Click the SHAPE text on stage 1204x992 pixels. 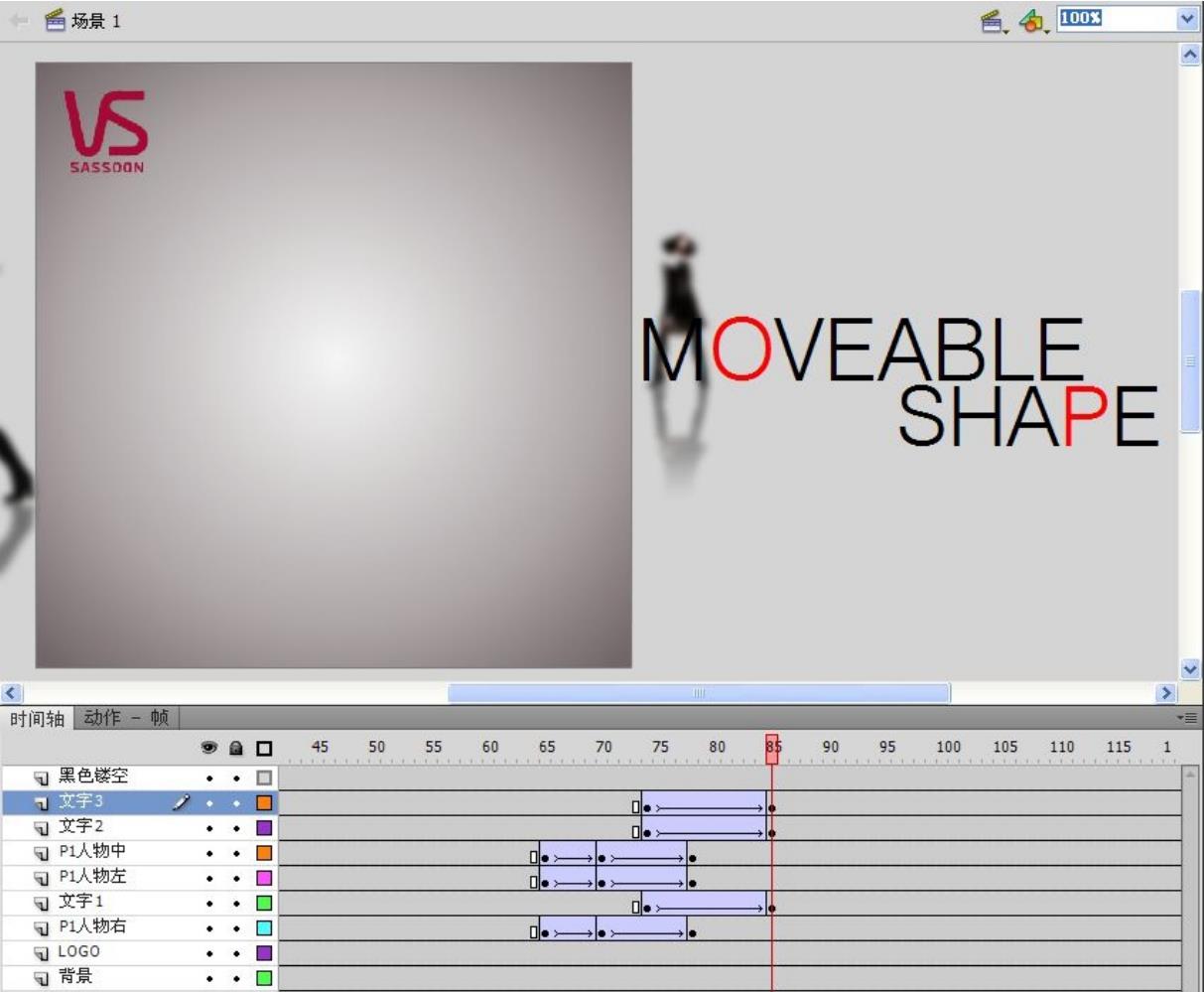(x=1028, y=416)
